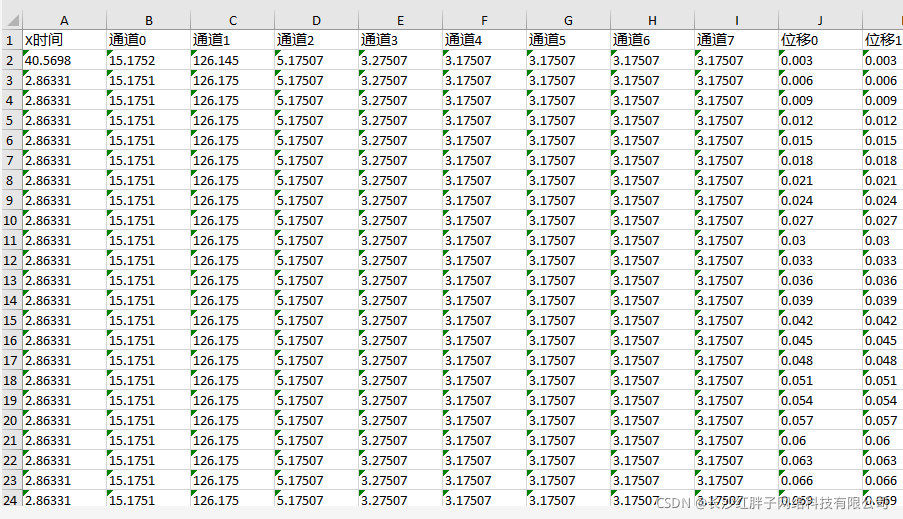Click column E value in row 8
Screen dimensions: 903x519
coord(400,180)
